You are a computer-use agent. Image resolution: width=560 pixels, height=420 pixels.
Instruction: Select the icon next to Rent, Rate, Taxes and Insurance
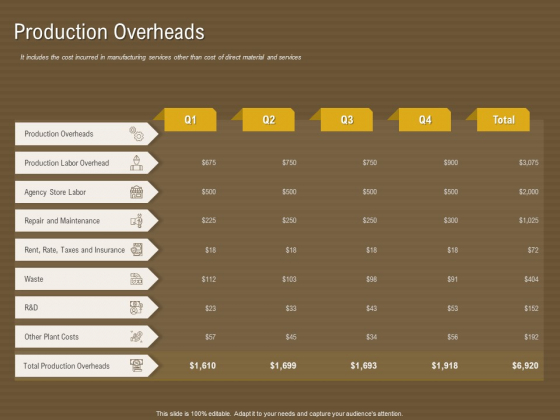[x=136, y=250]
